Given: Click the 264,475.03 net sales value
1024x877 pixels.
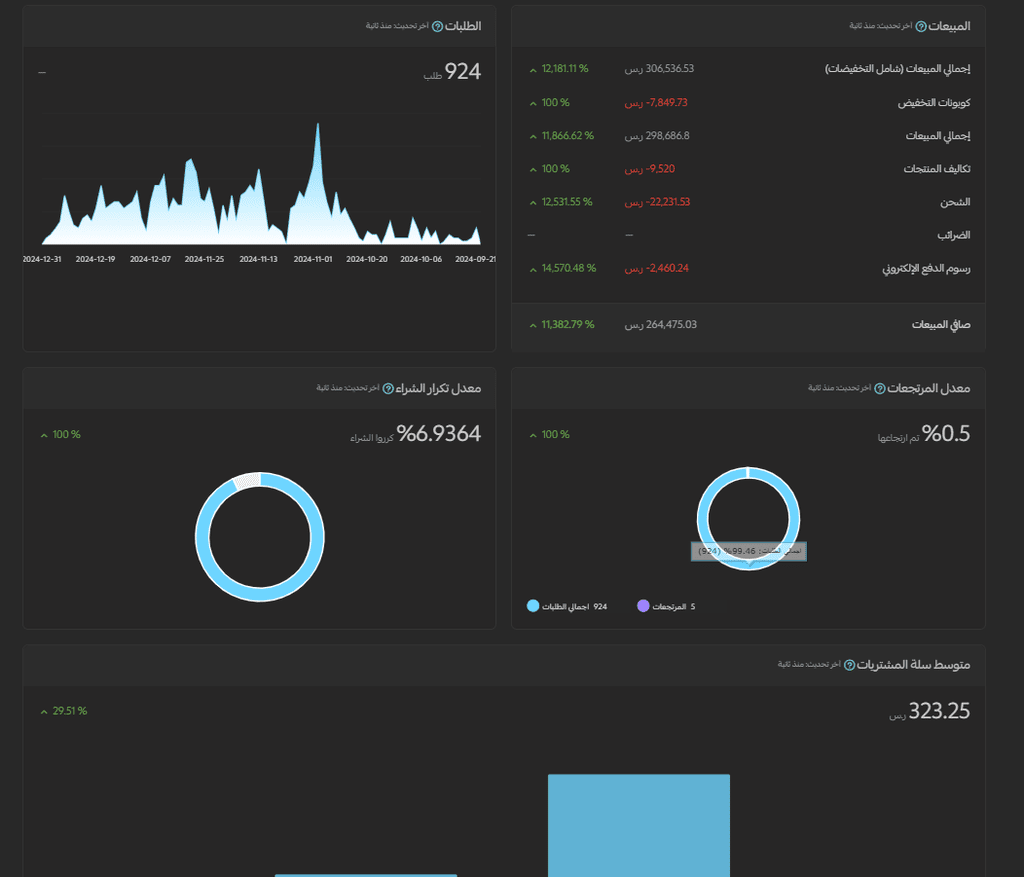Looking at the screenshot, I should click(x=660, y=325).
